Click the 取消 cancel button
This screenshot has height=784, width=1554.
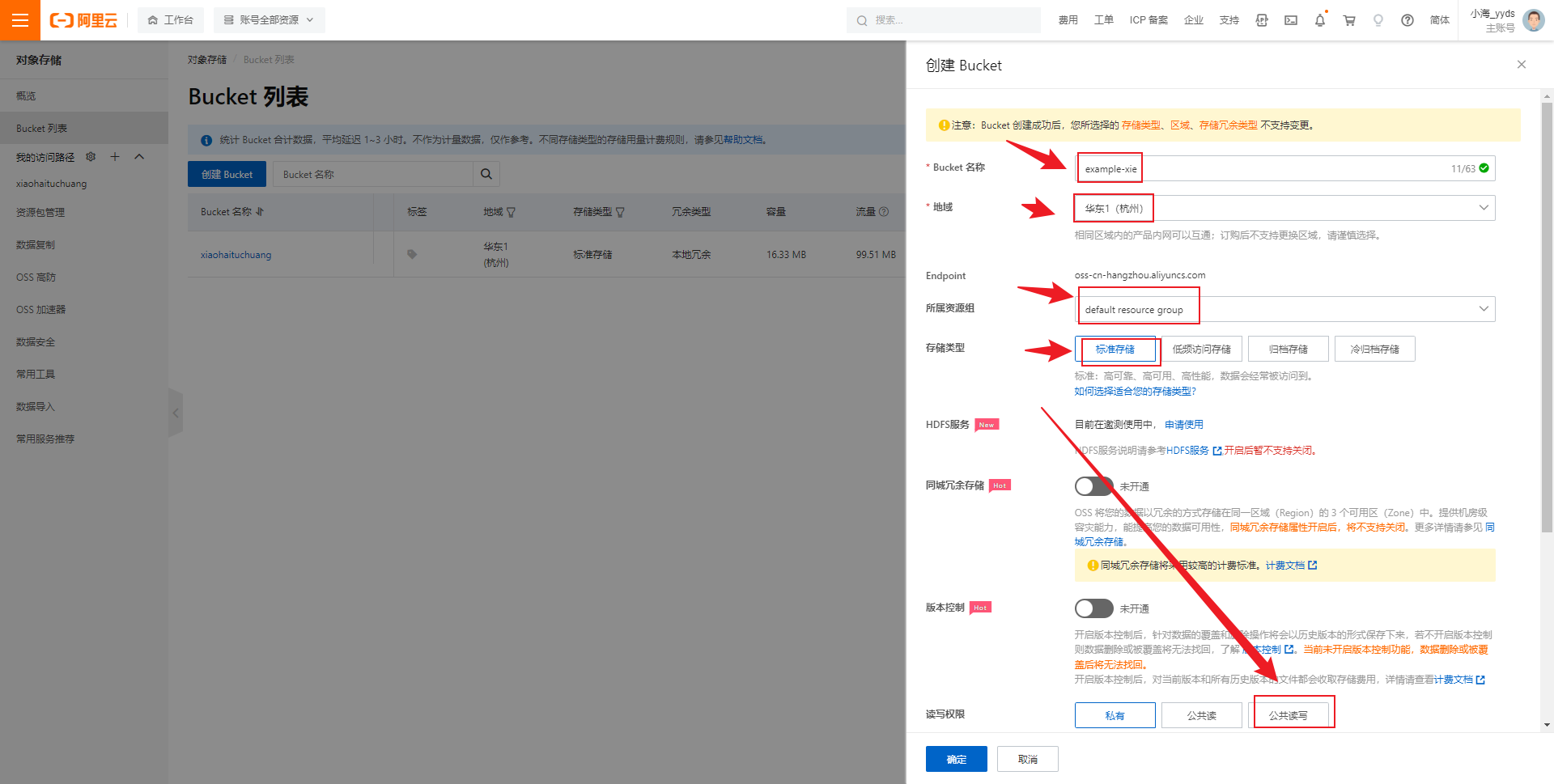coord(1028,759)
